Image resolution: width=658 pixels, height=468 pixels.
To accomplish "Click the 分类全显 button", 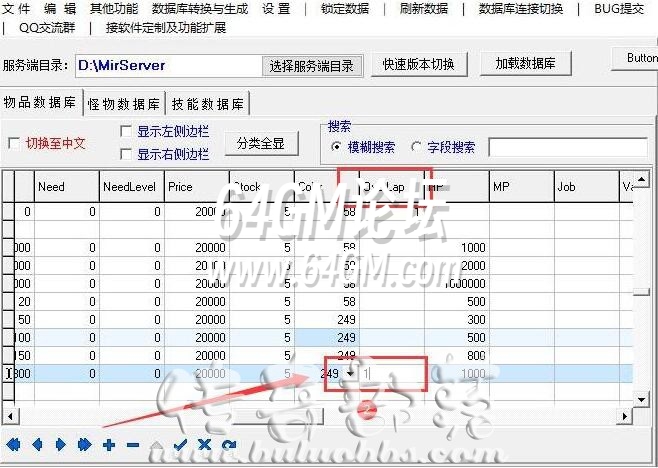I will coord(261,144).
